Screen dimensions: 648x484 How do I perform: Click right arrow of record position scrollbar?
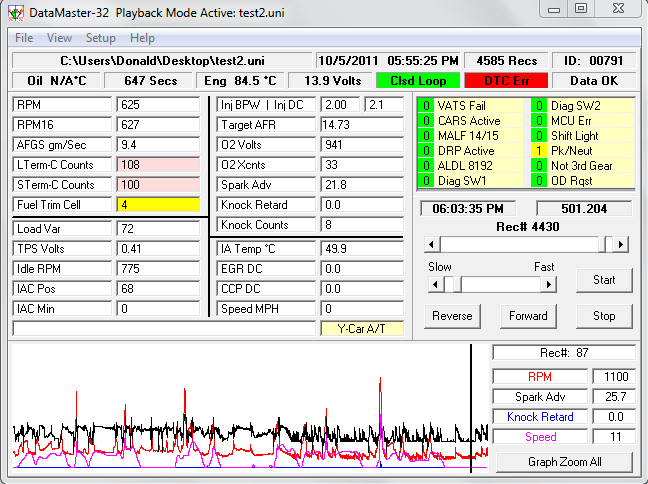(x=621, y=244)
